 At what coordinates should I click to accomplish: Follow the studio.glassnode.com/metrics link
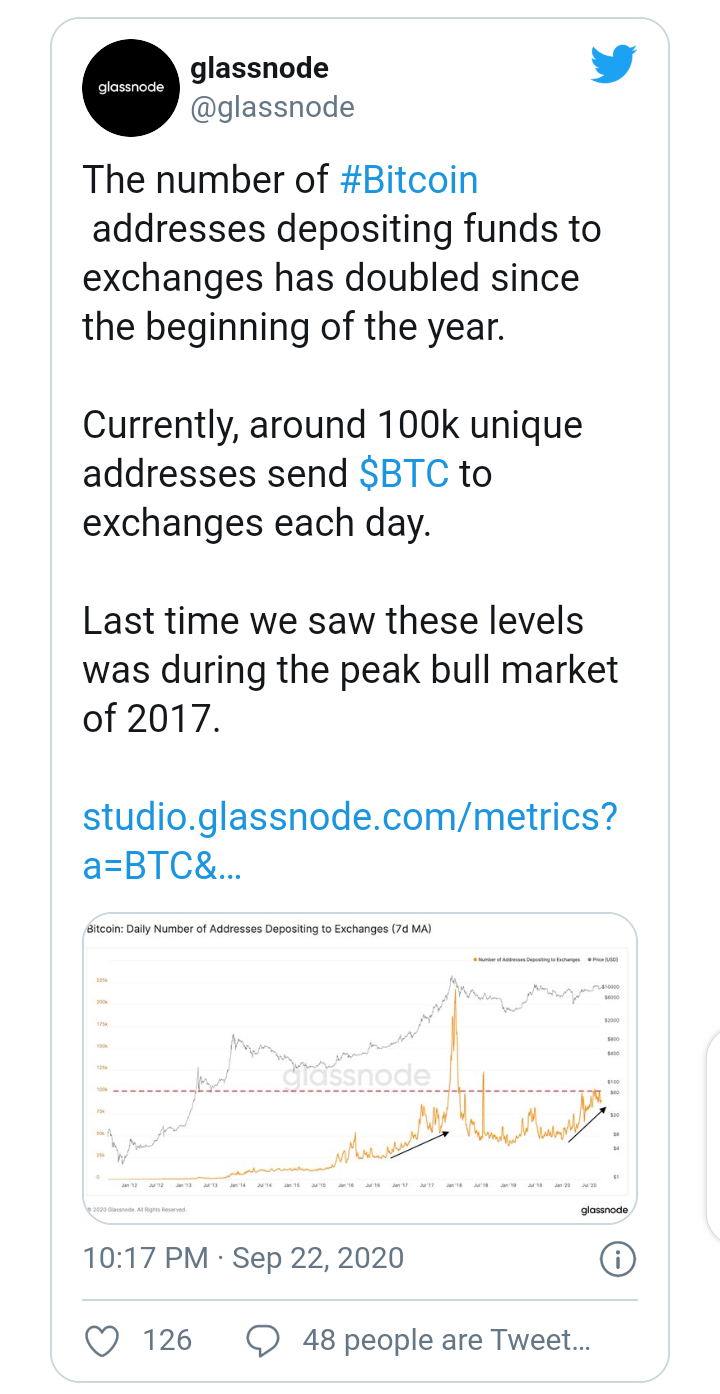(x=350, y=842)
